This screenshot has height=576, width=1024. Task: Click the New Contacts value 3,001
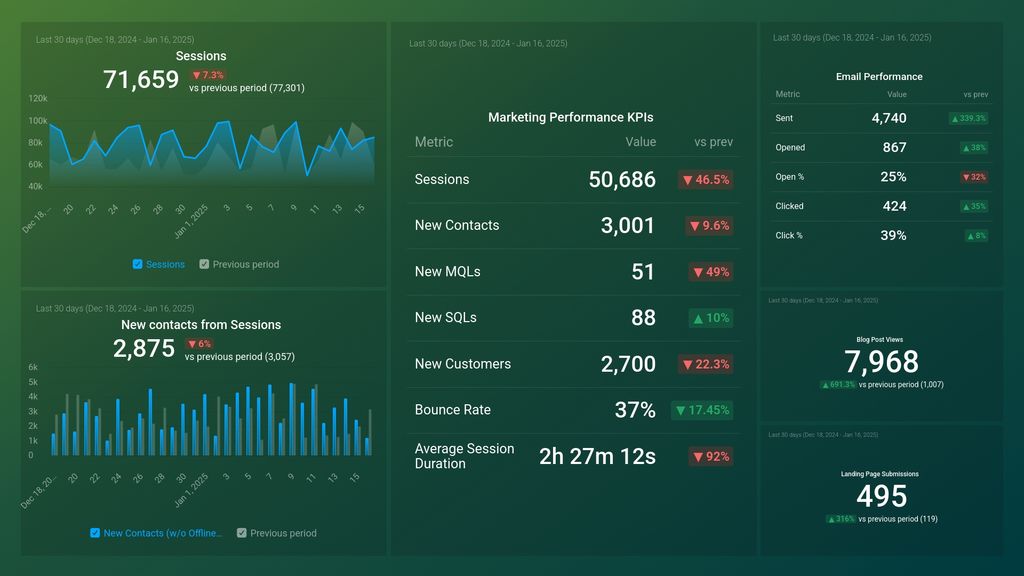pyautogui.click(x=628, y=225)
